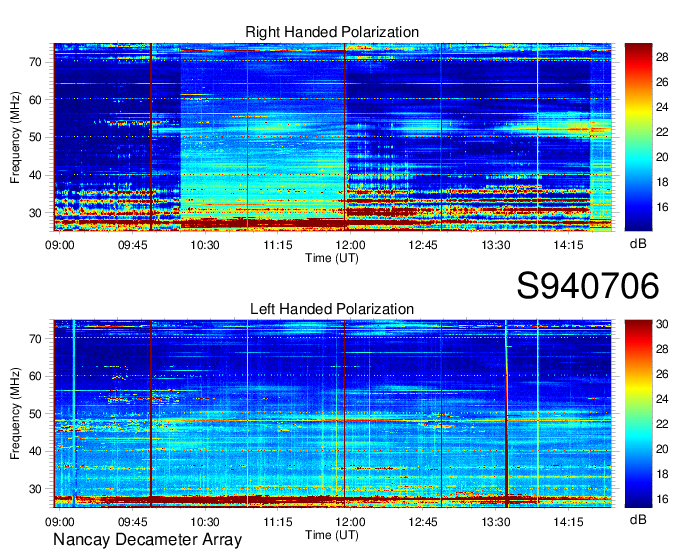Click inside the Left Handed Polarization spectrogram
This screenshot has height=552, width=680.
pyautogui.click(x=332, y=413)
